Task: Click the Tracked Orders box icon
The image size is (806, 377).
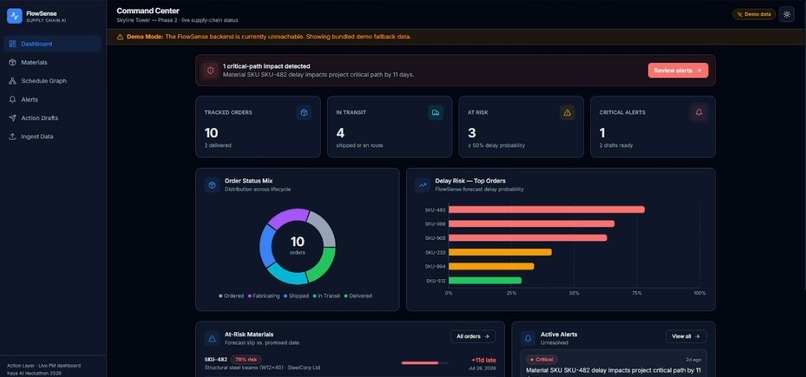Action: (304, 113)
